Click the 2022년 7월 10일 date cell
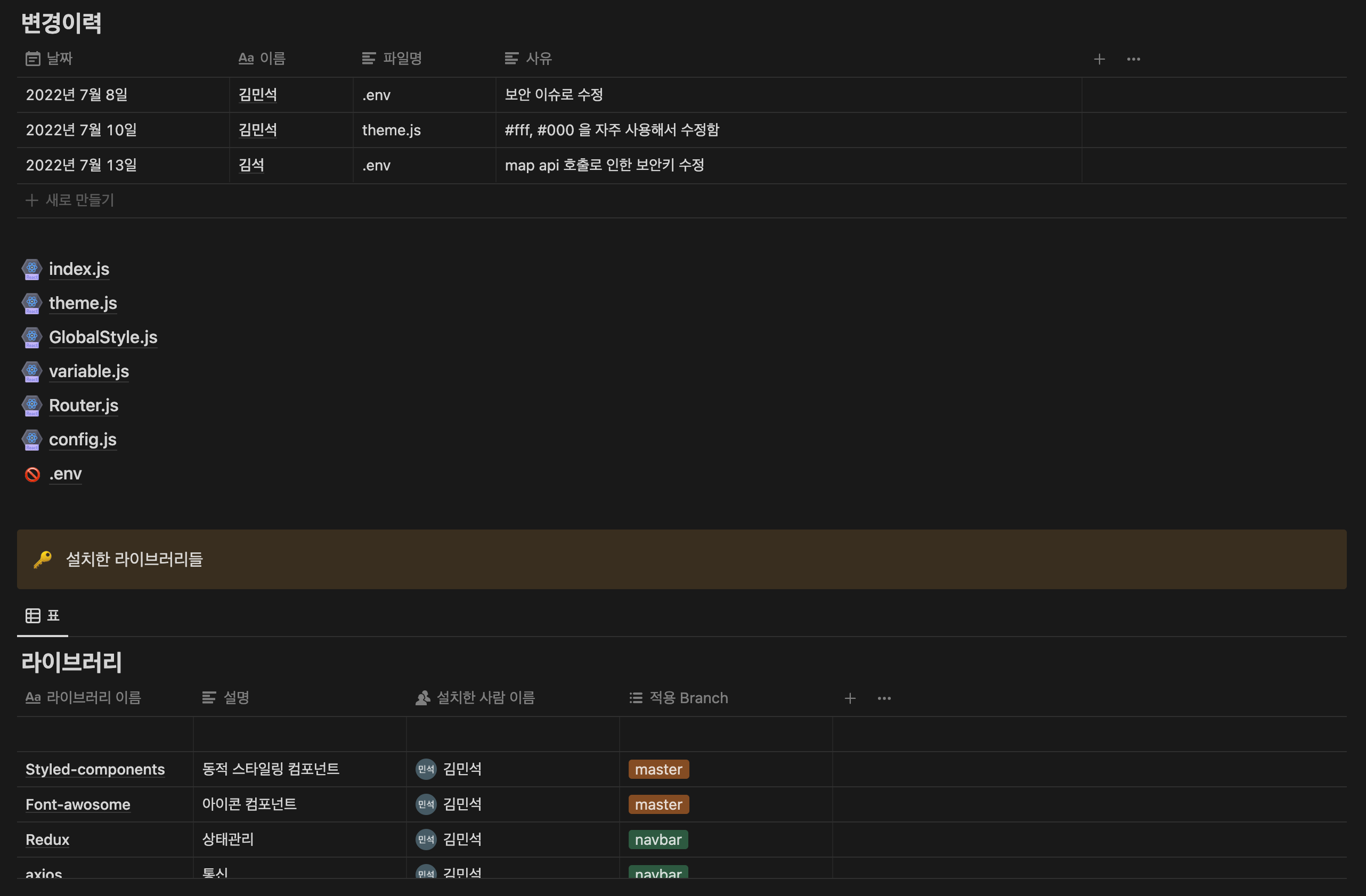This screenshot has height=896, width=1366. 124,131
